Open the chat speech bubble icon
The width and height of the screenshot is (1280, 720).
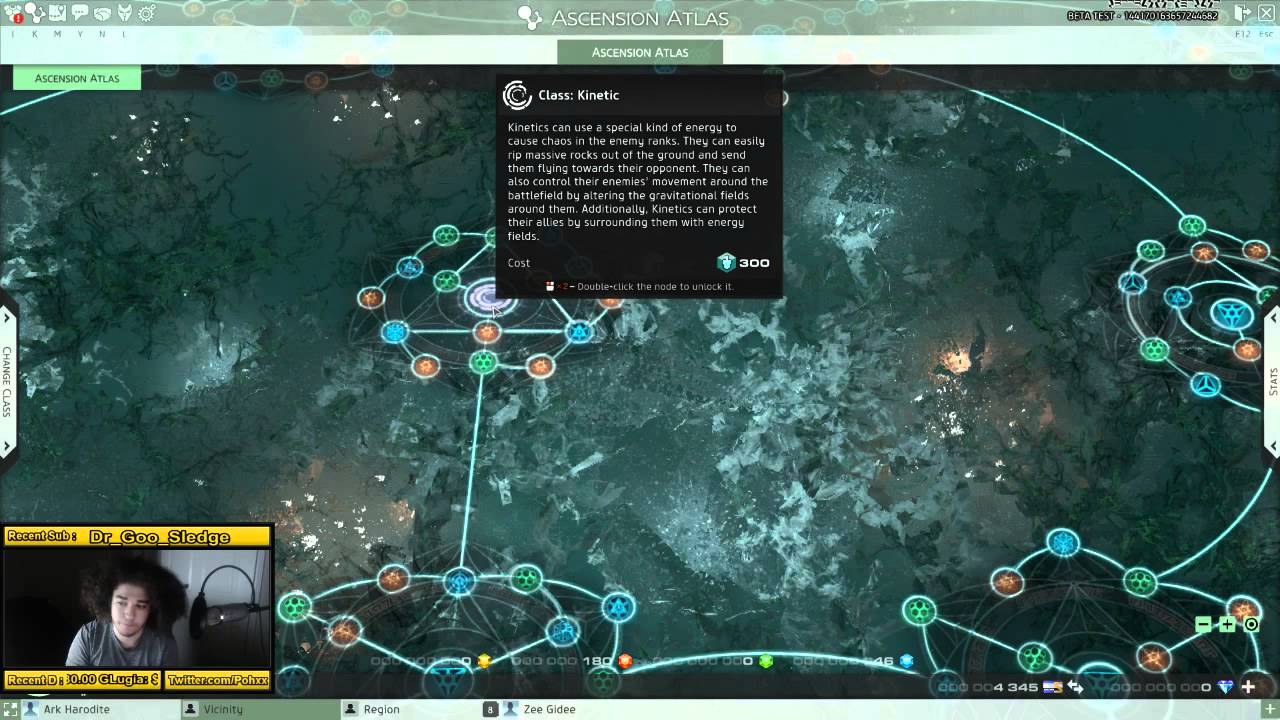[80, 13]
